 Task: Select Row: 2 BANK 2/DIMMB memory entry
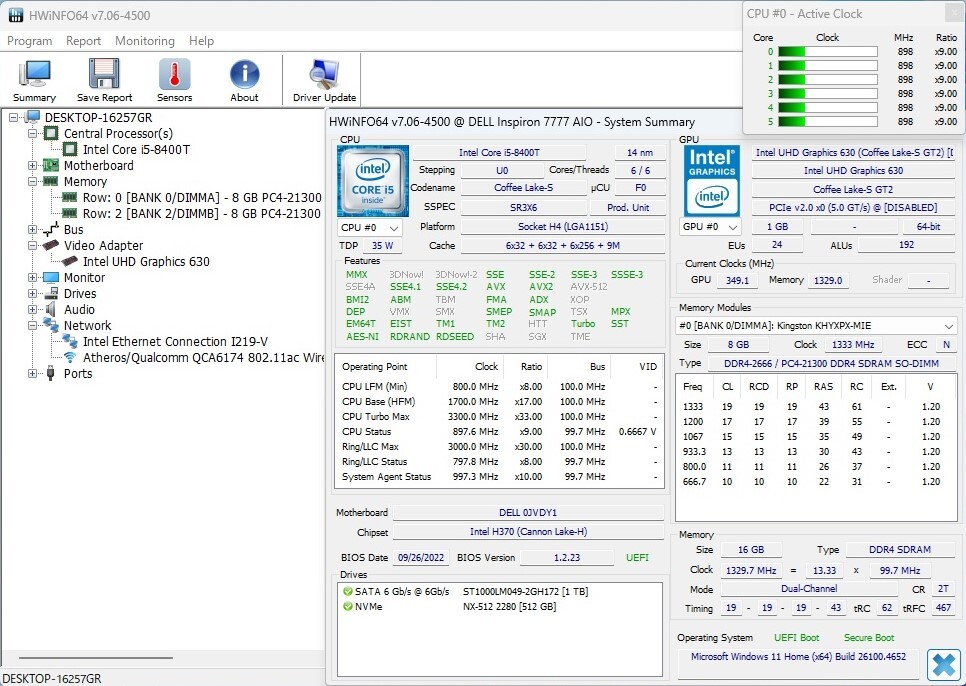click(202, 214)
